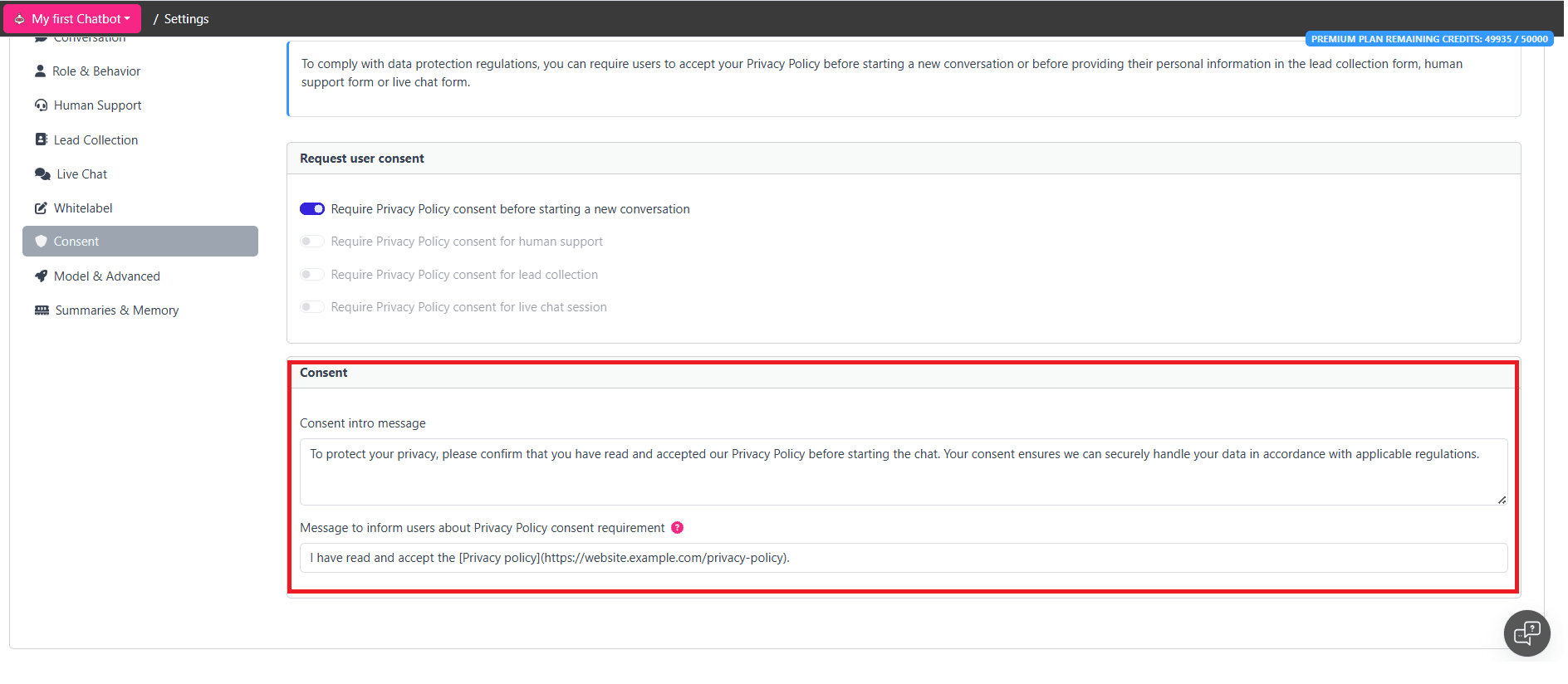Click the Settings breadcrumb link
Viewport: 1568px width, 684px height.
pyautogui.click(x=186, y=18)
